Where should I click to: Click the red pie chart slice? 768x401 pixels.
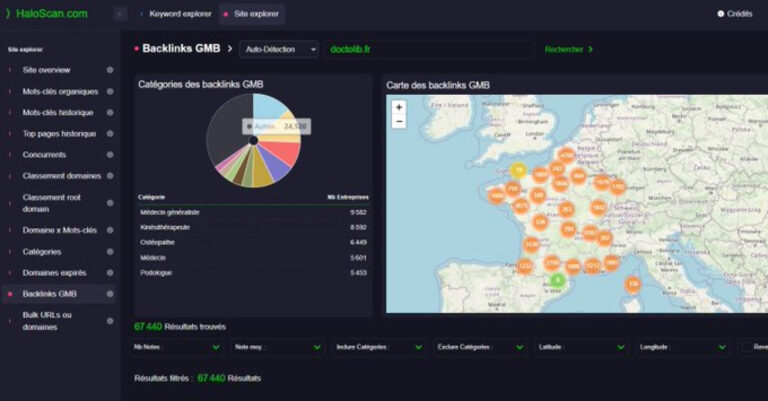pos(281,150)
